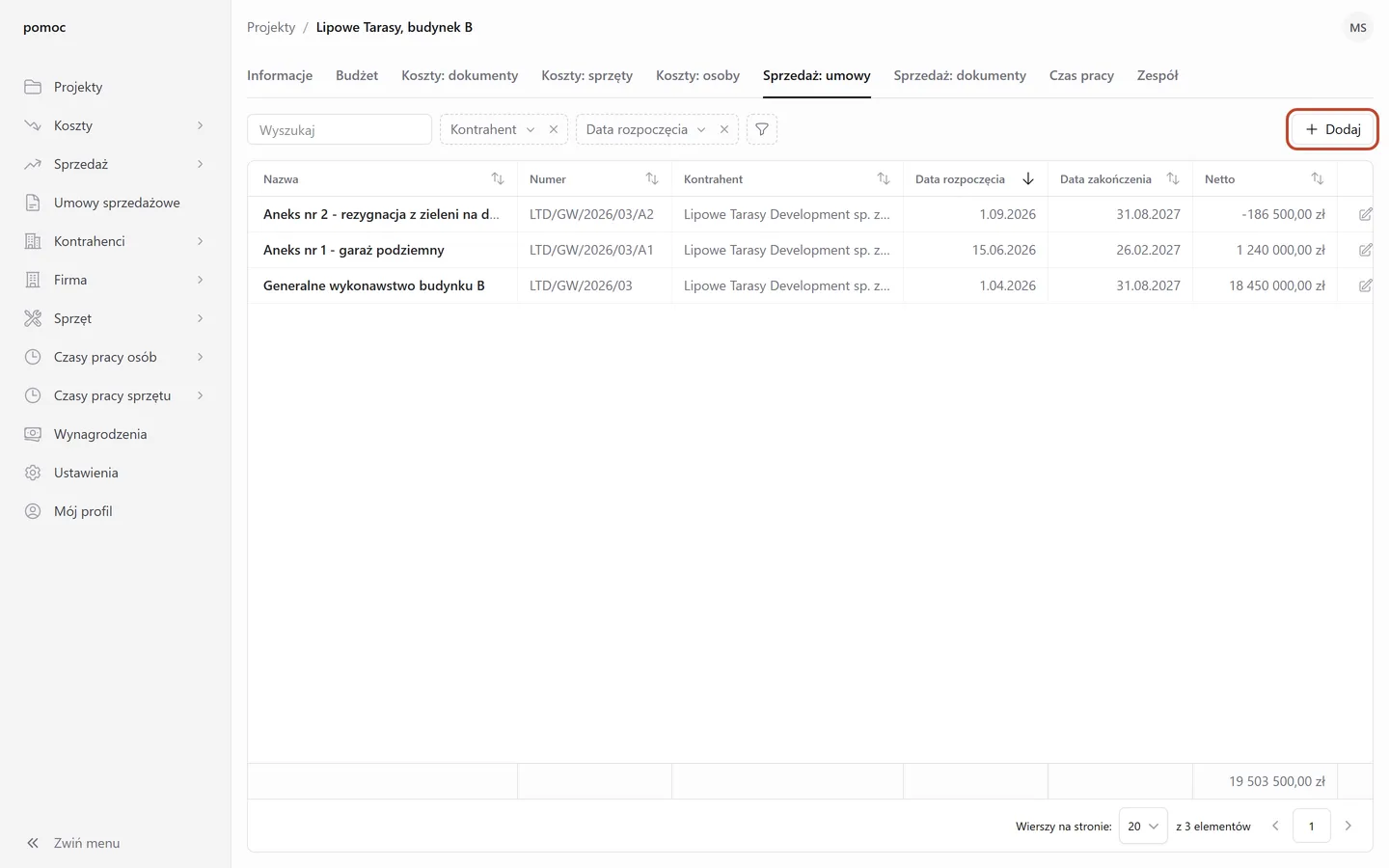The height and width of the screenshot is (868, 1389).
Task: Open the Data rozpoczęcia filter dropdown
Action: coord(701,129)
